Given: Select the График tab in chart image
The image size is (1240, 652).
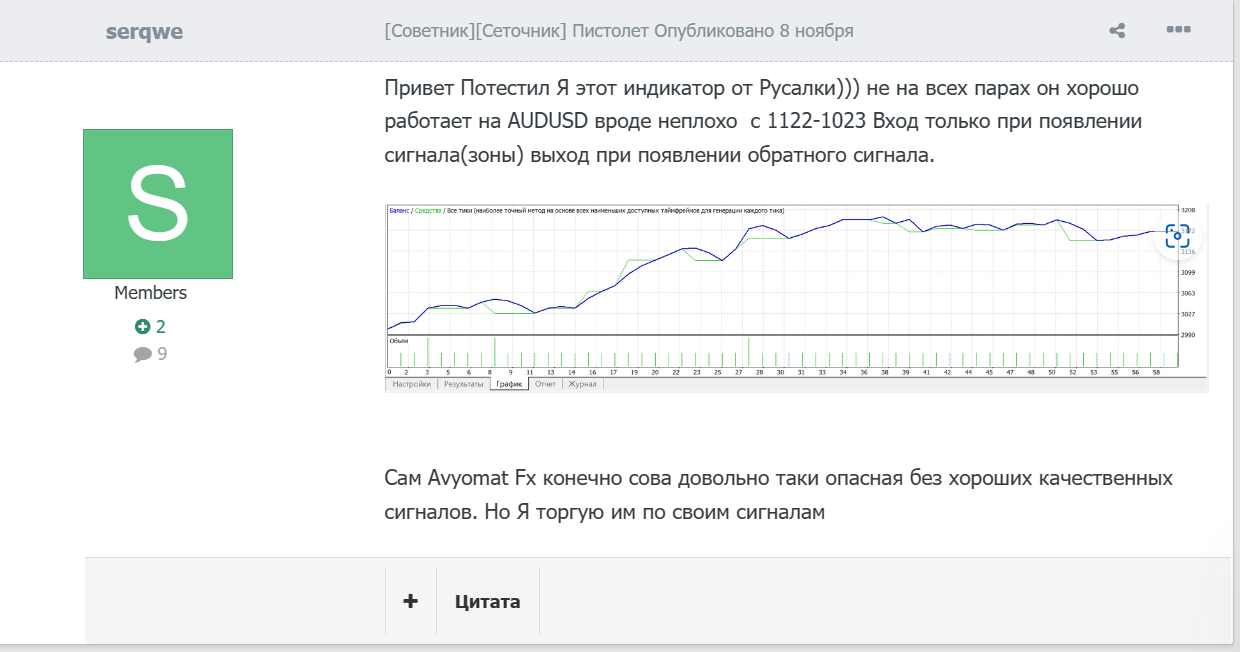Looking at the screenshot, I should pyautogui.click(x=510, y=384).
